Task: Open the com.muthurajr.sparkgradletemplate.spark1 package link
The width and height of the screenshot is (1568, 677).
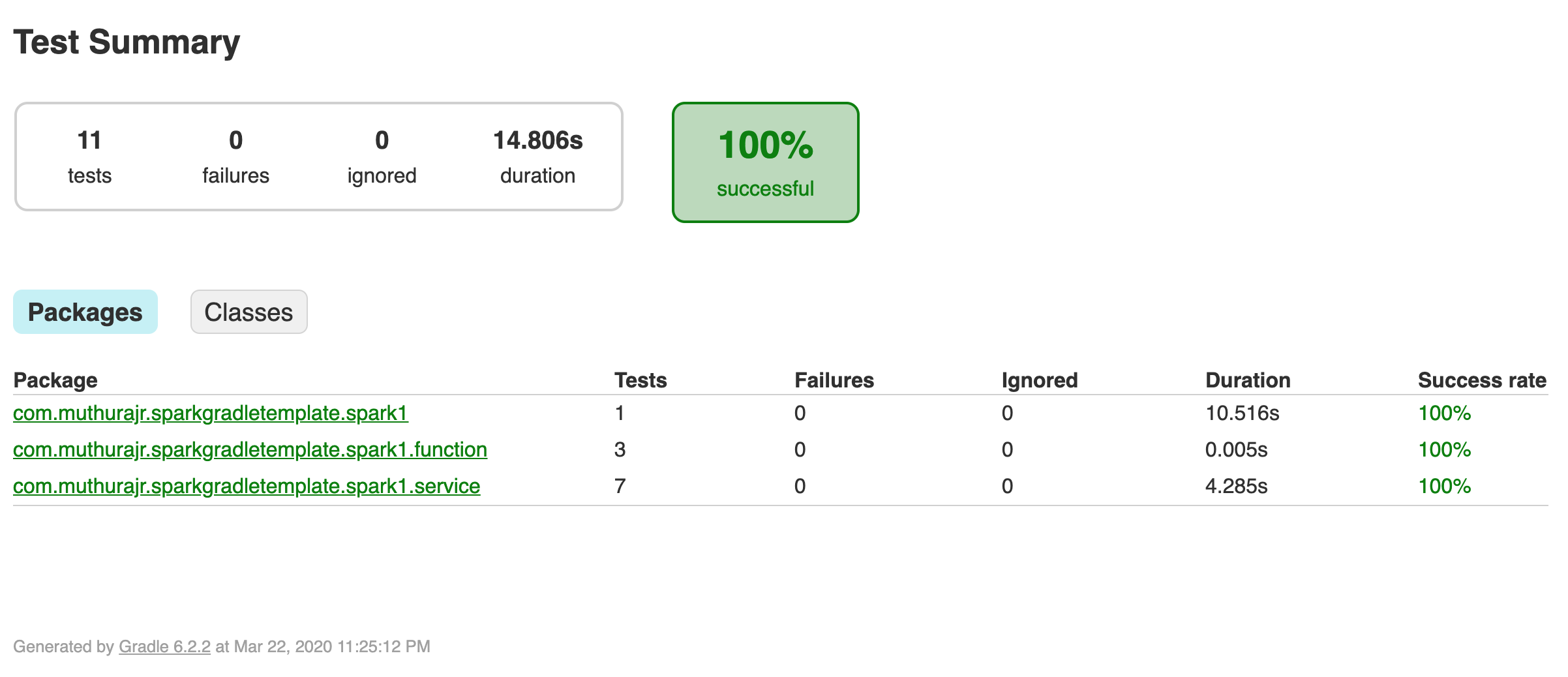Action: tap(210, 413)
